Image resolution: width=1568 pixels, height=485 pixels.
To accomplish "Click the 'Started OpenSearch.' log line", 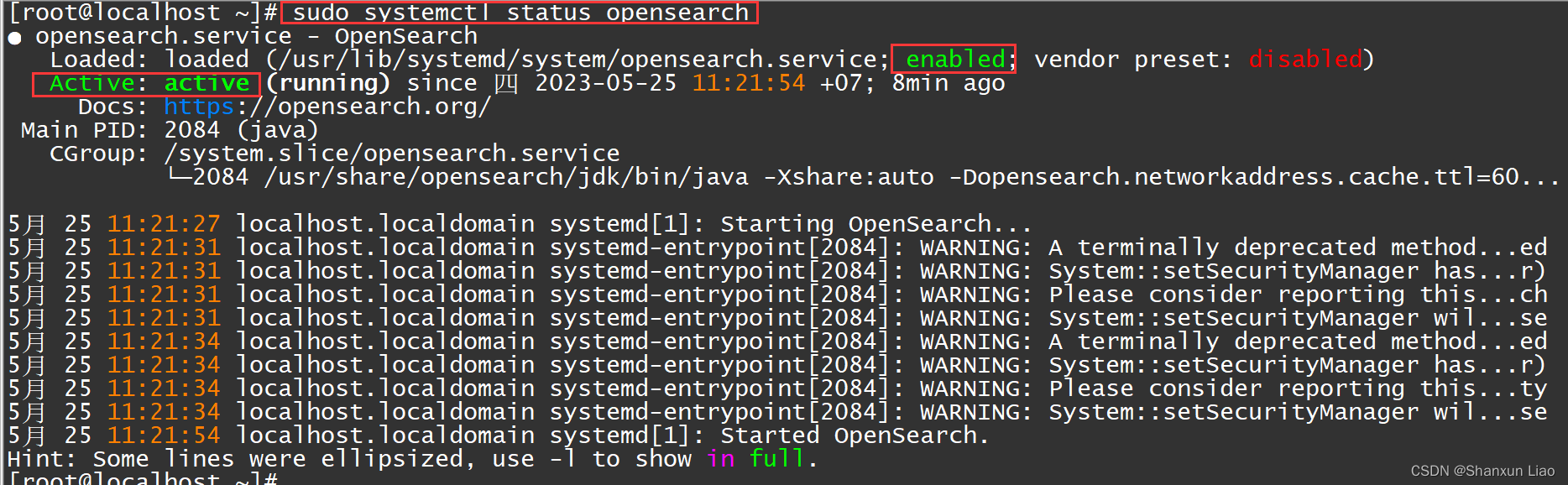I will coord(499,435).
